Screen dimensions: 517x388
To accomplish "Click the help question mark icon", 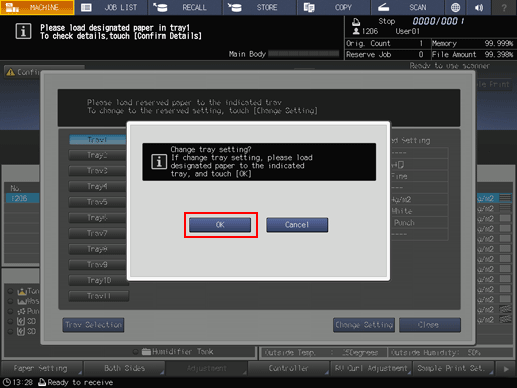I will tap(504, 7).
